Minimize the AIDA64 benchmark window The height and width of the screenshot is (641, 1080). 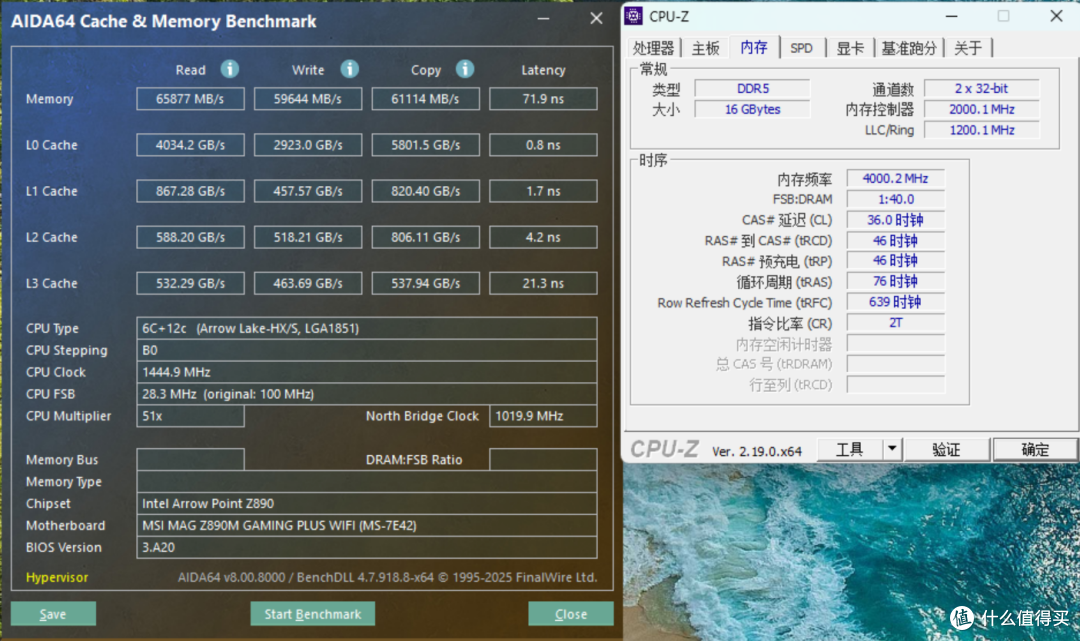coord(543,19)
